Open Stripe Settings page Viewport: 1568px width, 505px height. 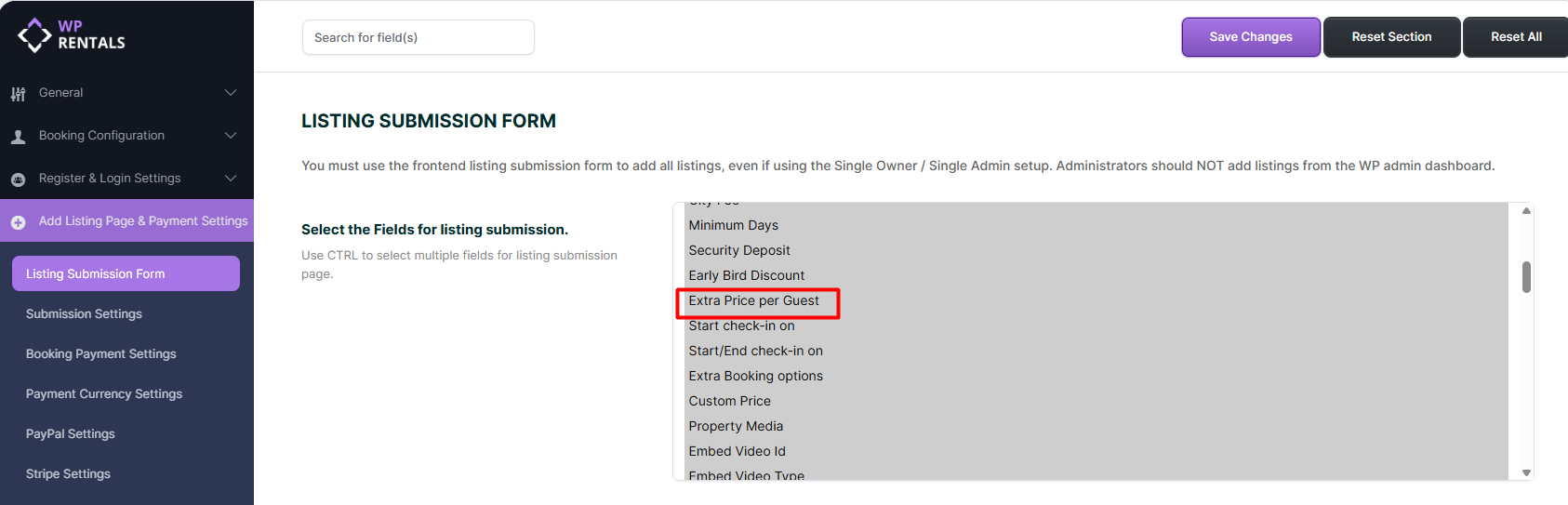point(68,474)
